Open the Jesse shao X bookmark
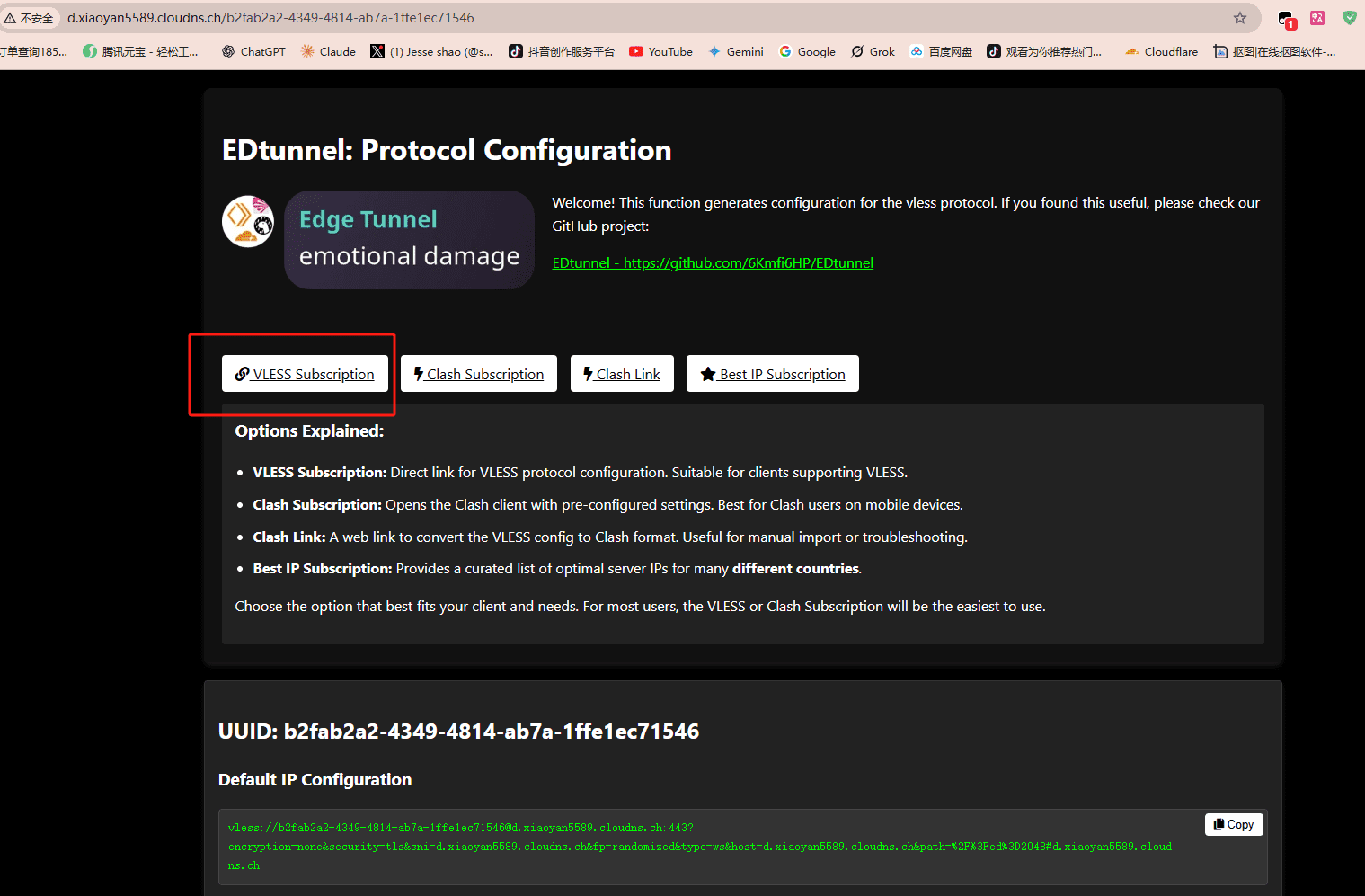Screen dimensions: 1365x896 [431, 52]
